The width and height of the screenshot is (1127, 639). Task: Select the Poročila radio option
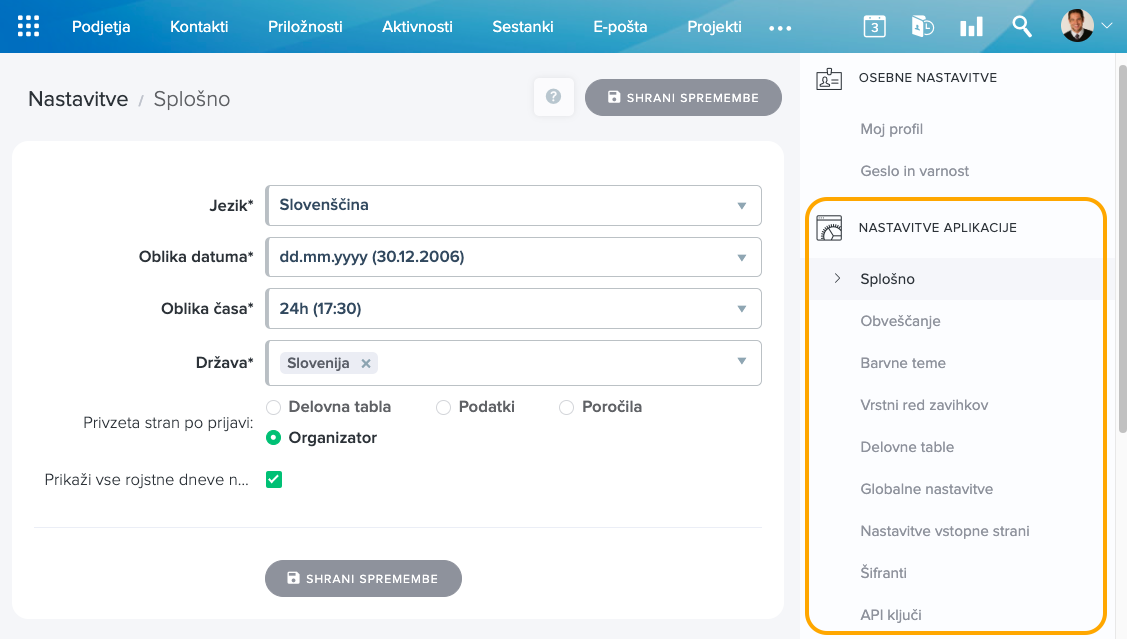click(566, 407)
